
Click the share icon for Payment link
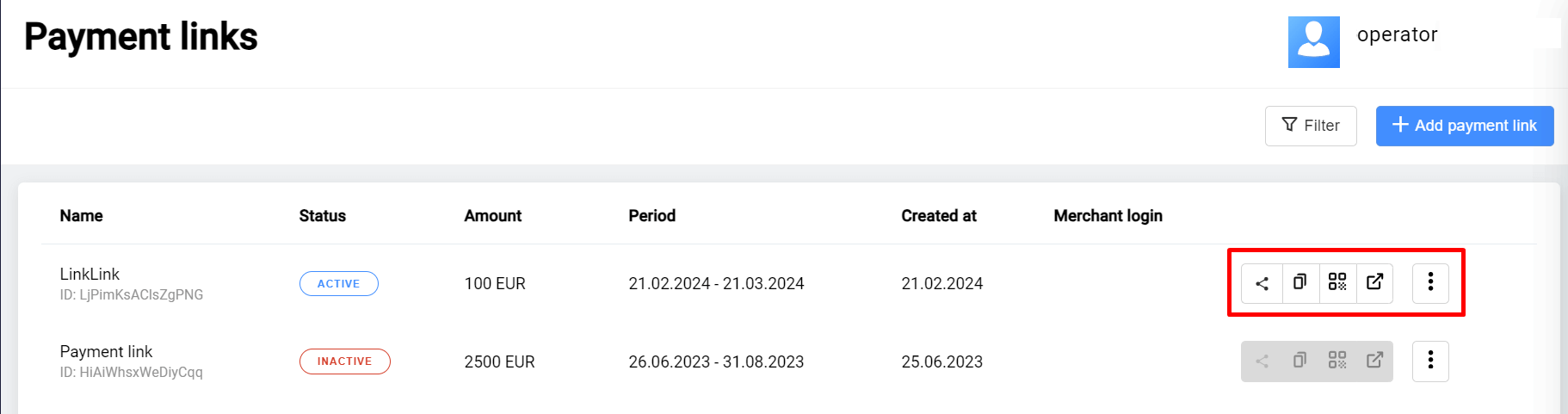[x=1262, y=361]
